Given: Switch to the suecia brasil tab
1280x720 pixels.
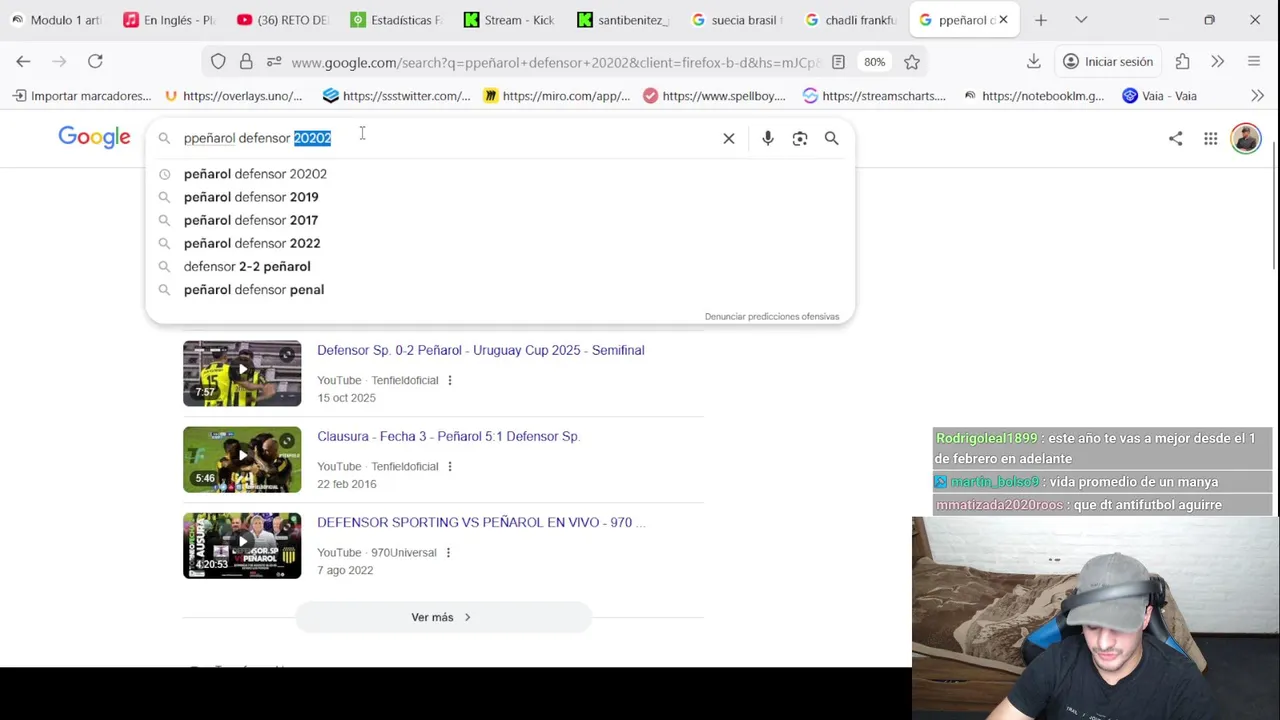Looking at the screenshot, I should [739, 20].
